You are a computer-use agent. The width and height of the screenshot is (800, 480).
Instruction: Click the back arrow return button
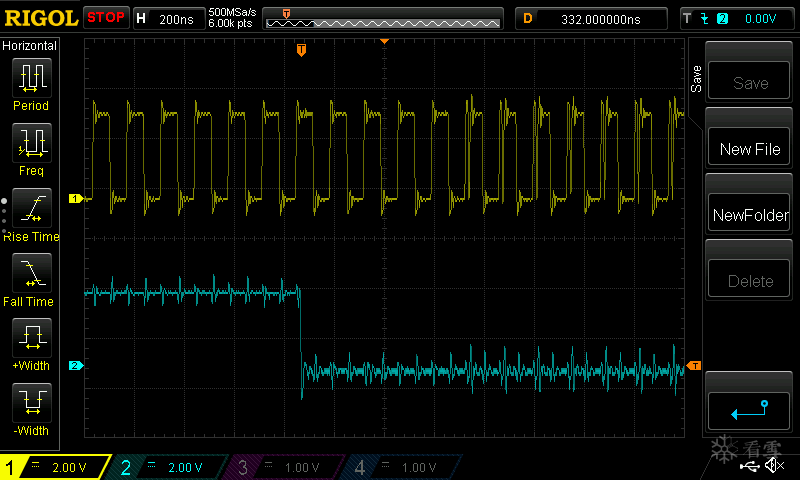pos(749,411)
